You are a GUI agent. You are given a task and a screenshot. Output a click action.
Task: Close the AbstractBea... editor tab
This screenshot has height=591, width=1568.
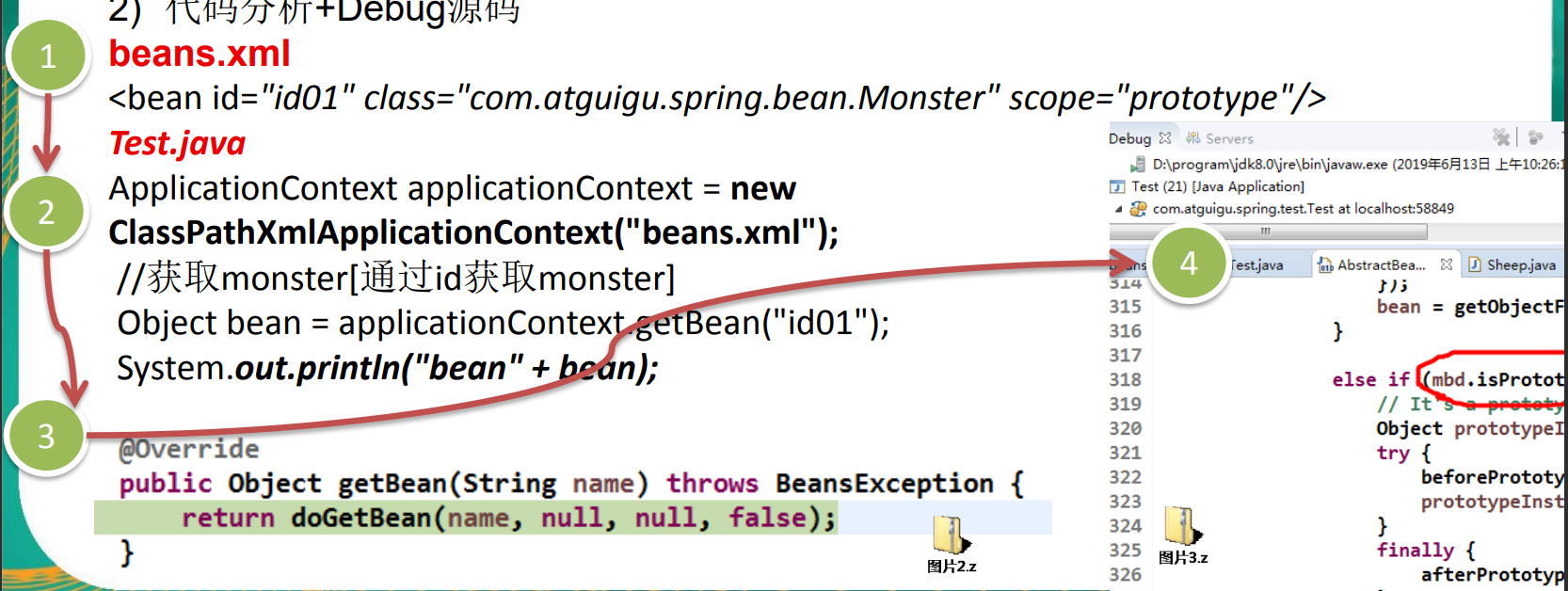pyautogui.click(x=1446, y=264)
